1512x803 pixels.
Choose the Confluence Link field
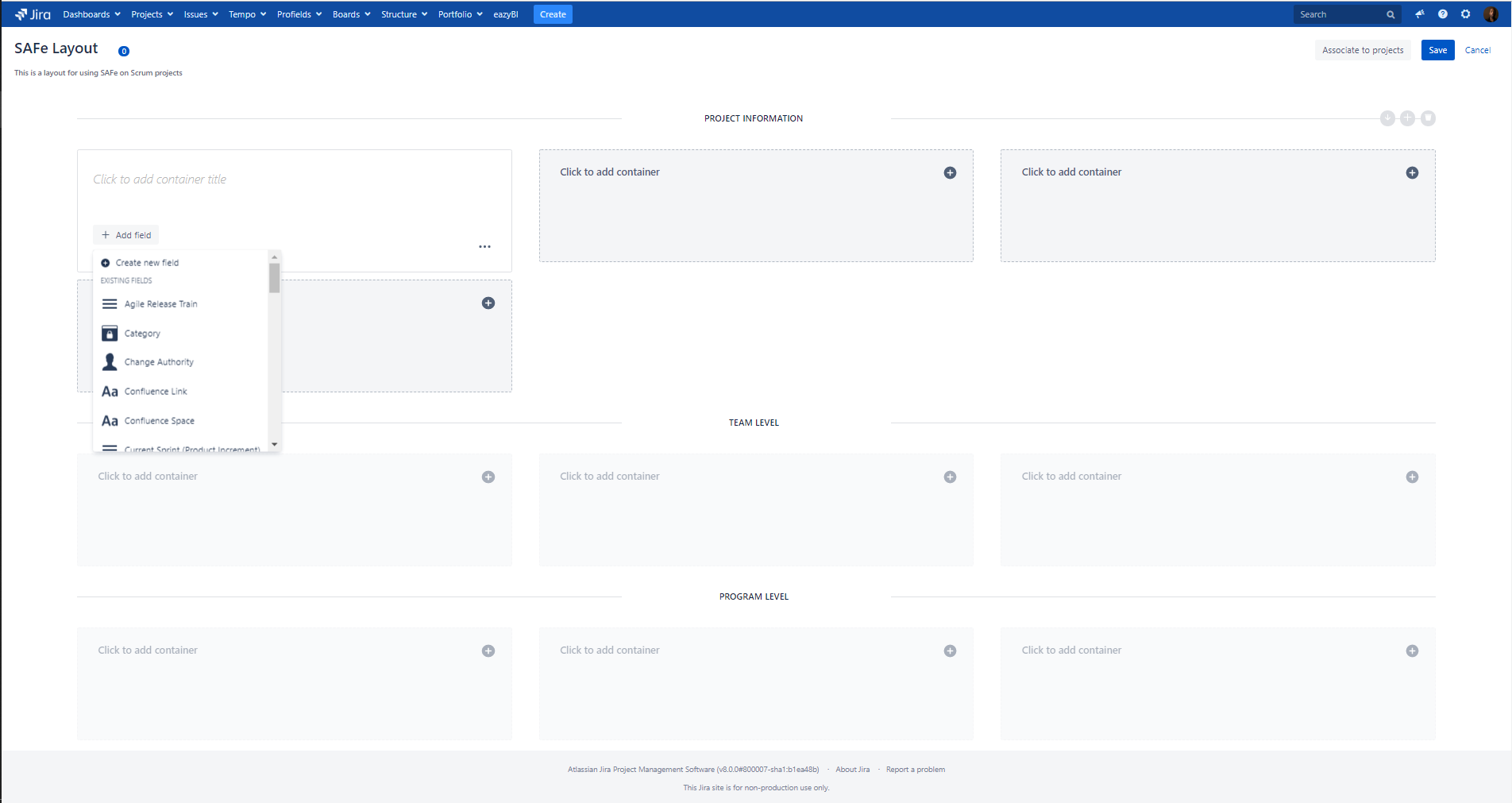pos(156,391)
